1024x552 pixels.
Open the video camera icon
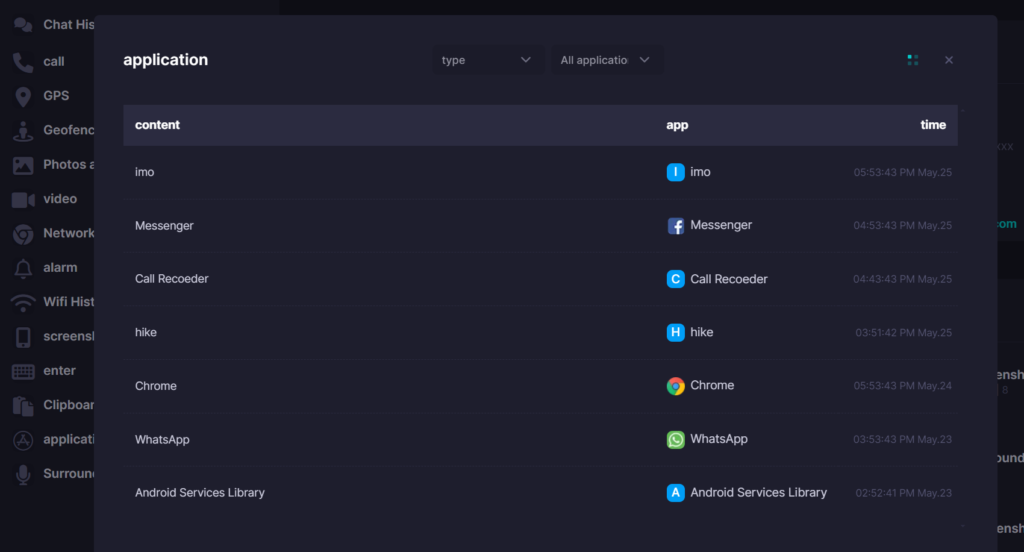coord(23,199)
